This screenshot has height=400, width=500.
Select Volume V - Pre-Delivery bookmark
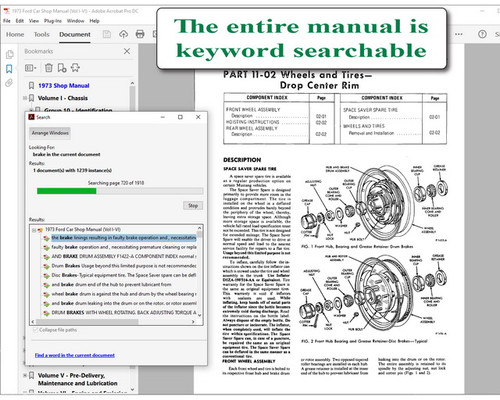77,379
